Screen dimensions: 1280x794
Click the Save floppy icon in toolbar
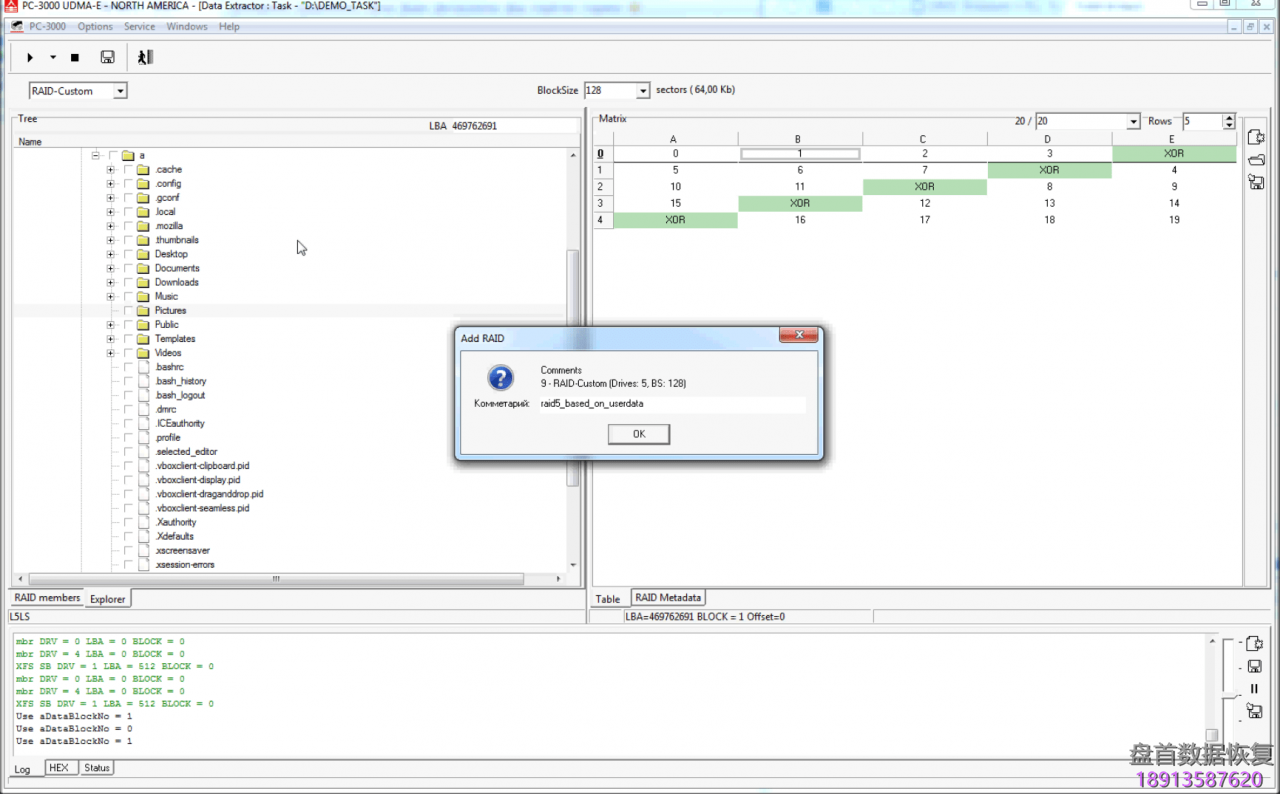pos(107,58)
